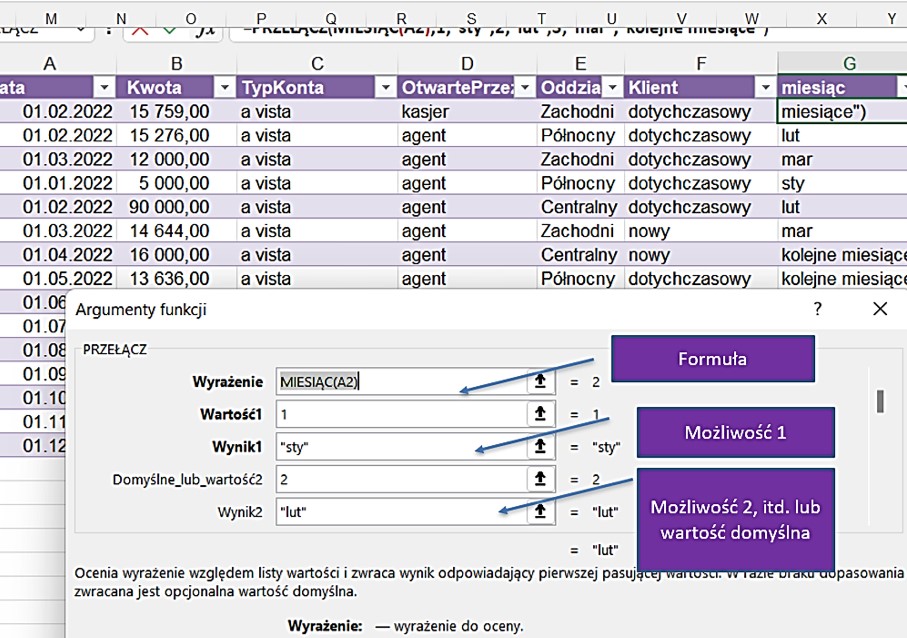Select column header D
Screen dimensions: 907x638
tap(467, 64)
